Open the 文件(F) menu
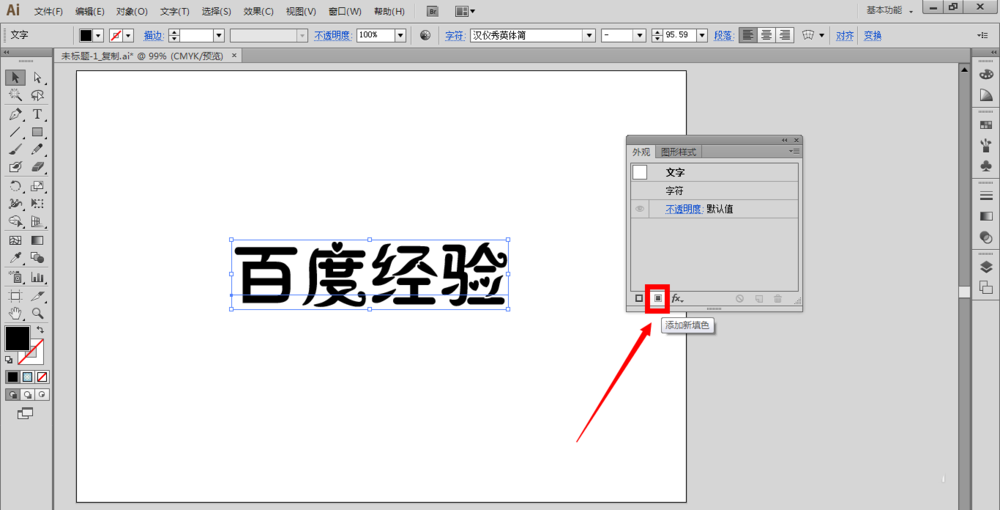 (48, 11)
